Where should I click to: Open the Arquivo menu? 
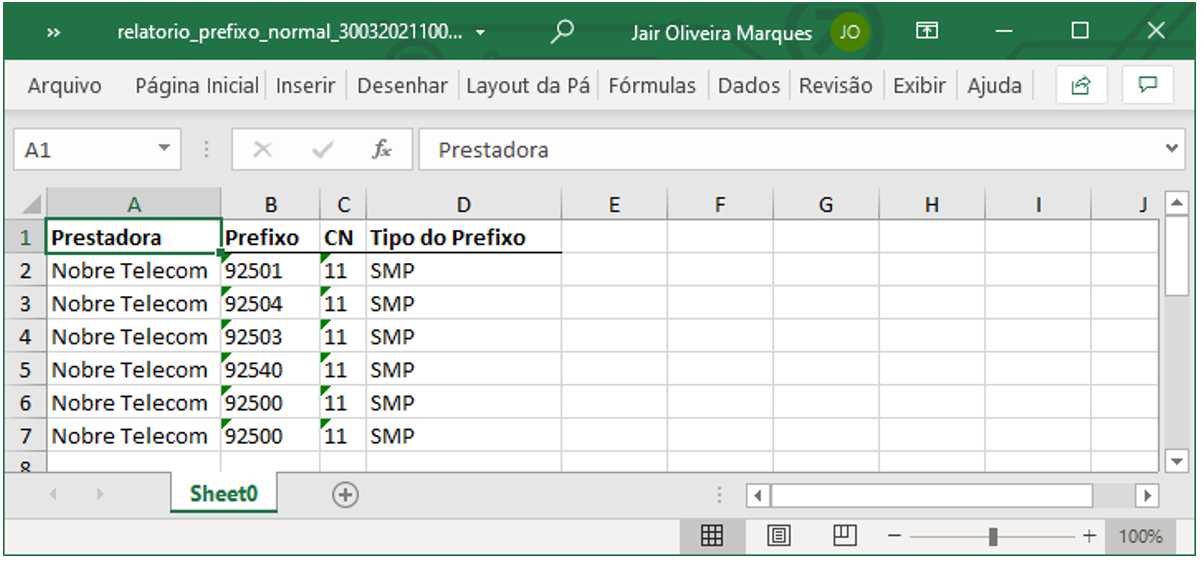pyautogui.click(x=65, y=86)
